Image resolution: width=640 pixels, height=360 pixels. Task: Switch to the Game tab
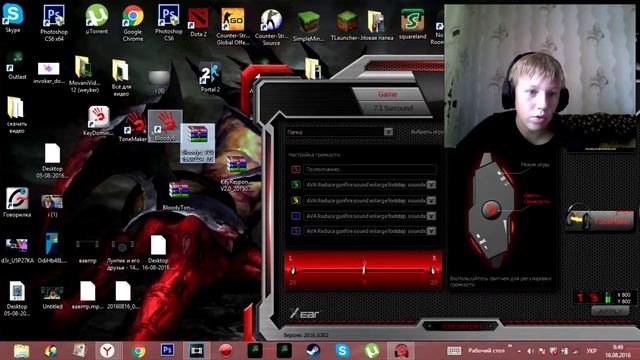pos(387,94)
